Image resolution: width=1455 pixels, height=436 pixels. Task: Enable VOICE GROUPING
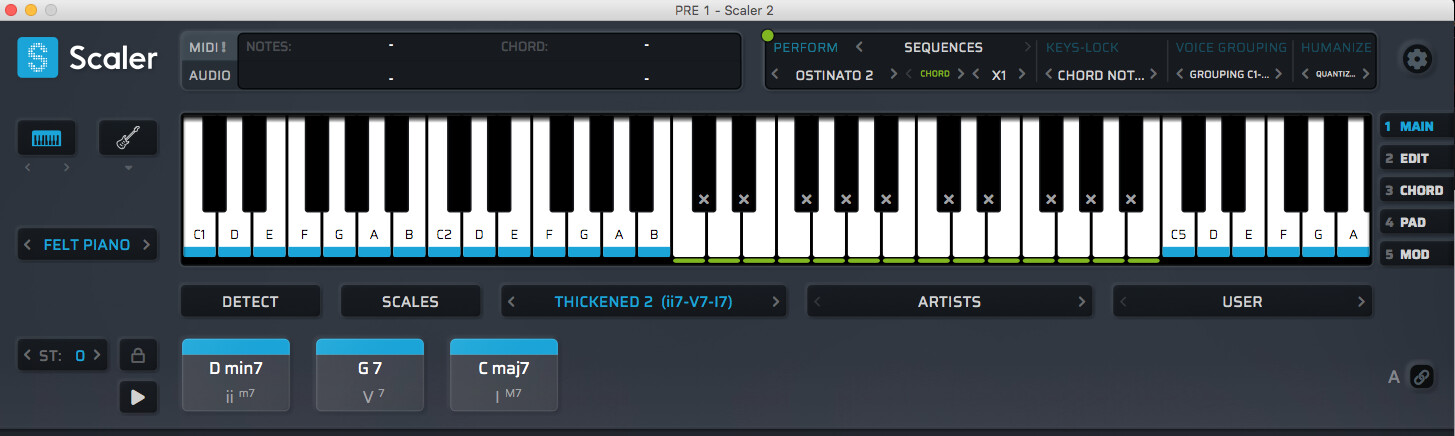pyautogui.click(x=1231, y=47)
